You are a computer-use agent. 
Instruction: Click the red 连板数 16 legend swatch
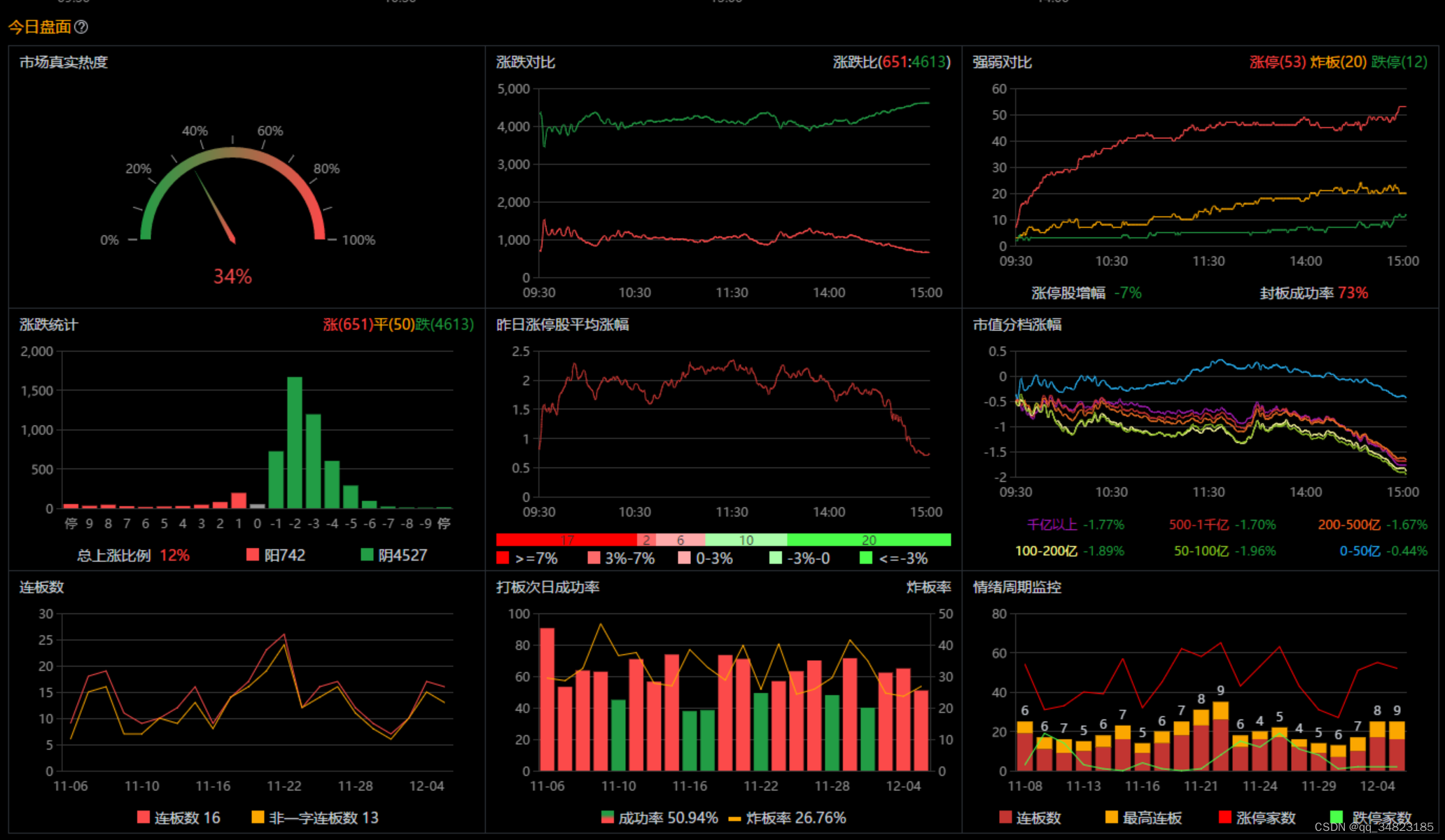(144, 817)
